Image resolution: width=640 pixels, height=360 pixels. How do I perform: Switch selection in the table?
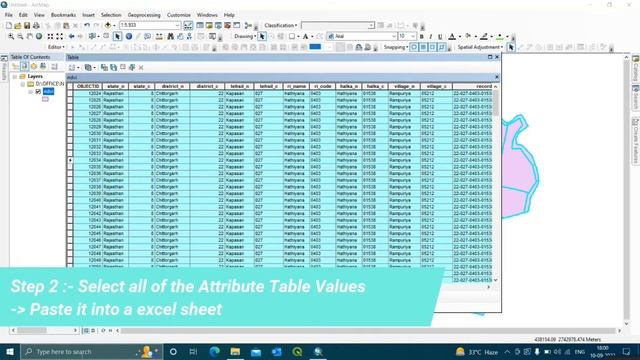pyautogui.click(x=113, y=67)
